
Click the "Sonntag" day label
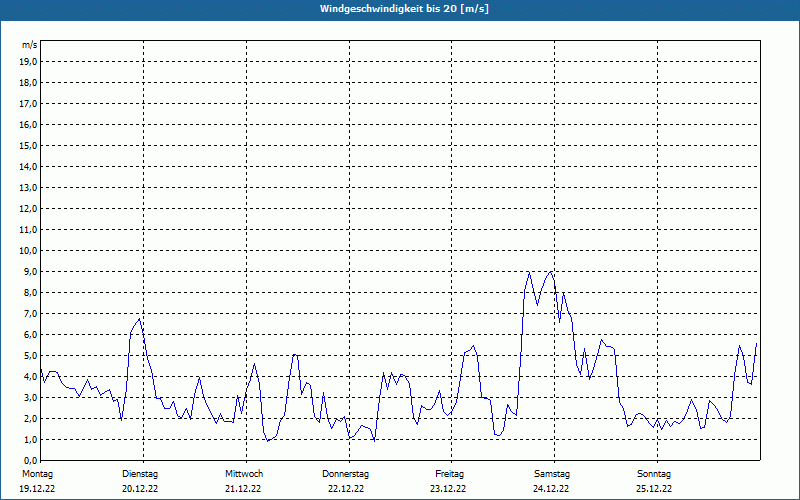pyautogui.click(x=654, y=474)
